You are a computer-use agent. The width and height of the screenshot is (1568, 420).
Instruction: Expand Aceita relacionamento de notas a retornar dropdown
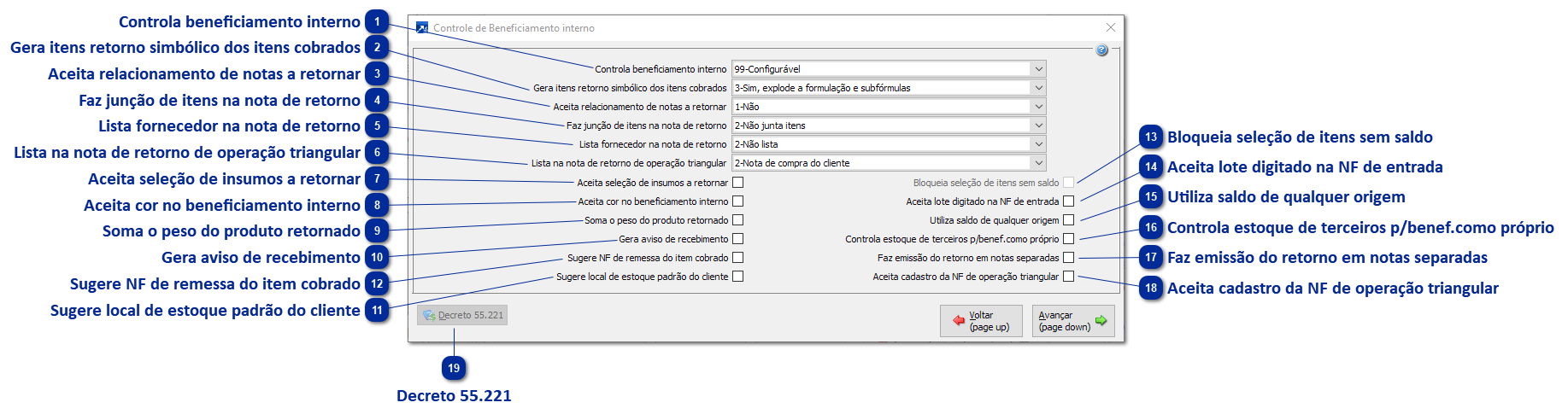[1038, 107]
